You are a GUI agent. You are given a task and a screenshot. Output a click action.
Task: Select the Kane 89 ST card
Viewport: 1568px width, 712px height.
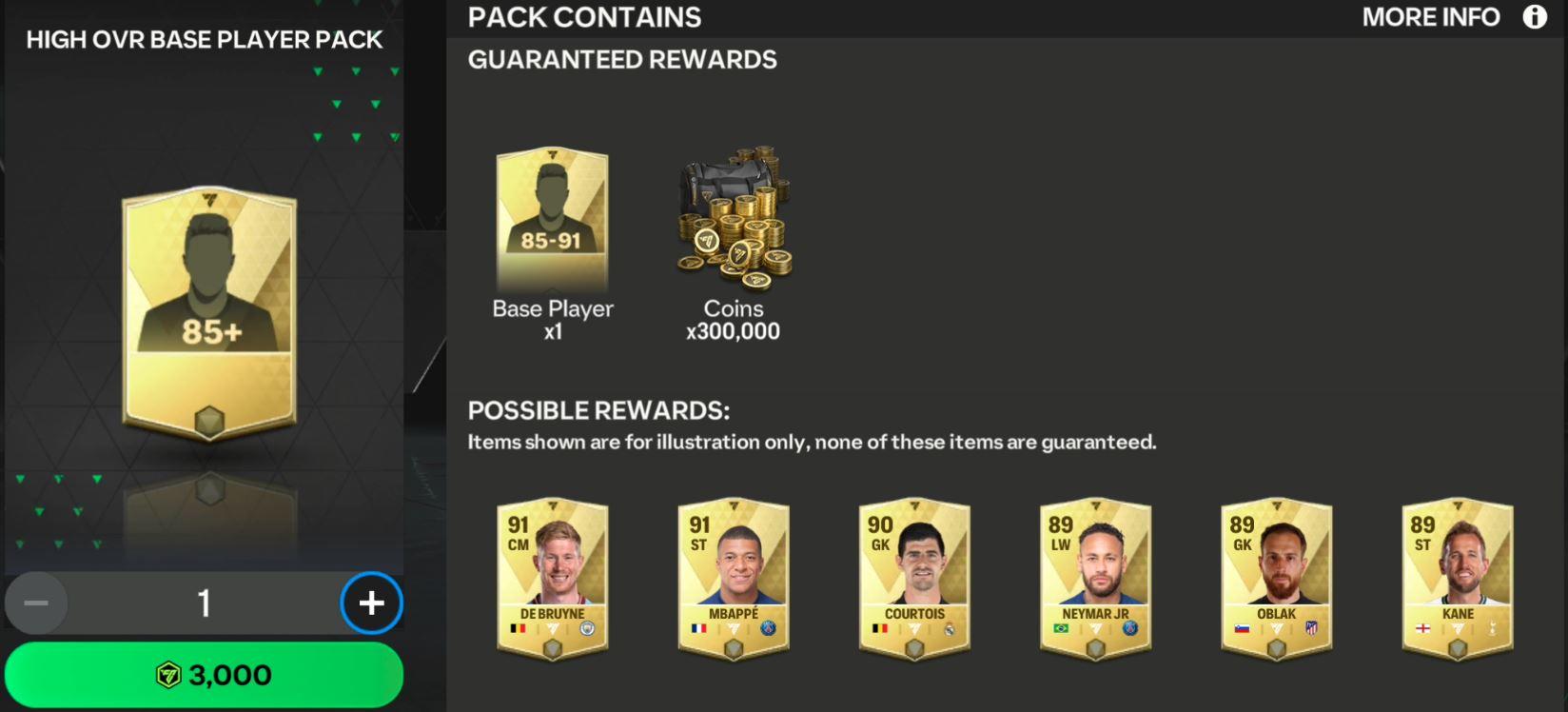coord(1458,579)
